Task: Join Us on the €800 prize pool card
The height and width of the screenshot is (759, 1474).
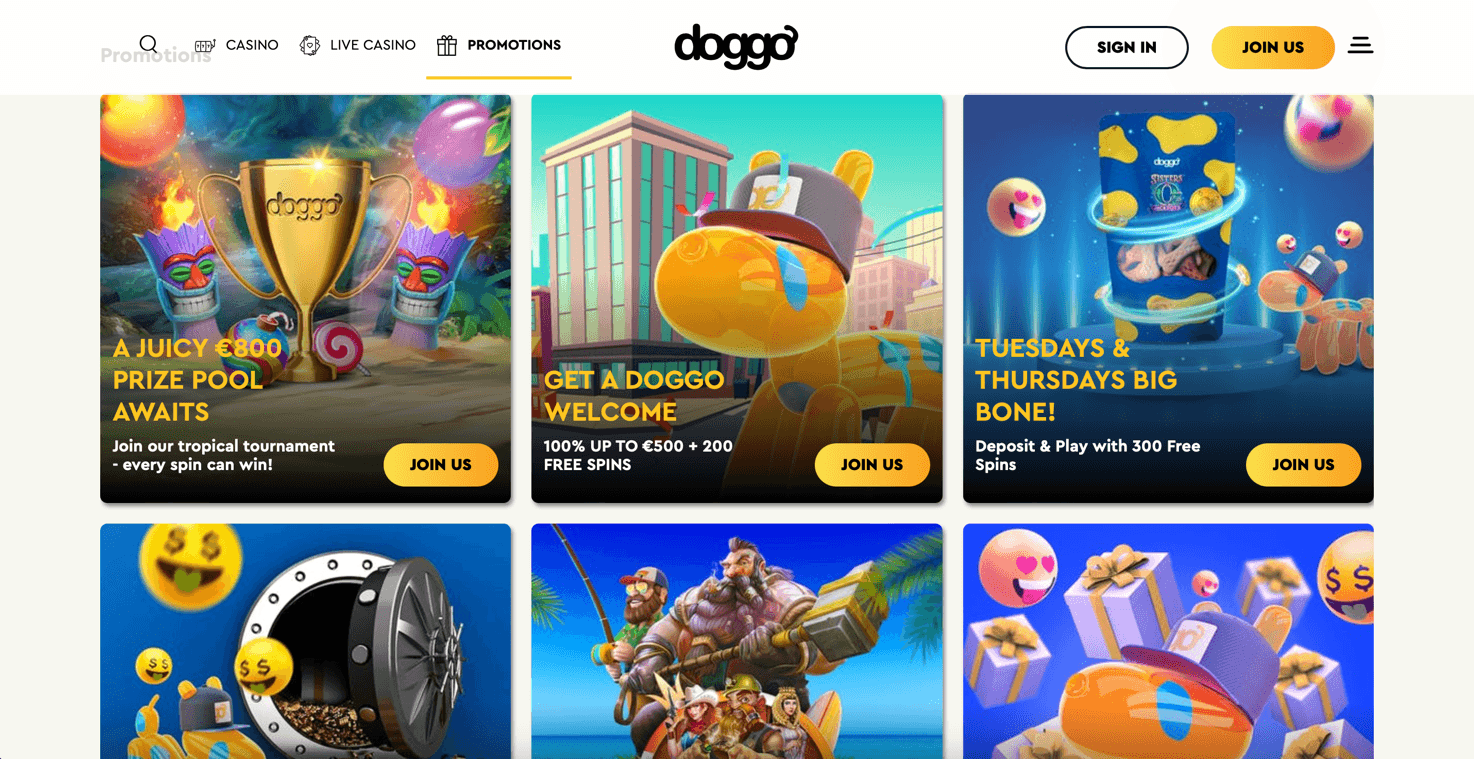Action: 441,465
